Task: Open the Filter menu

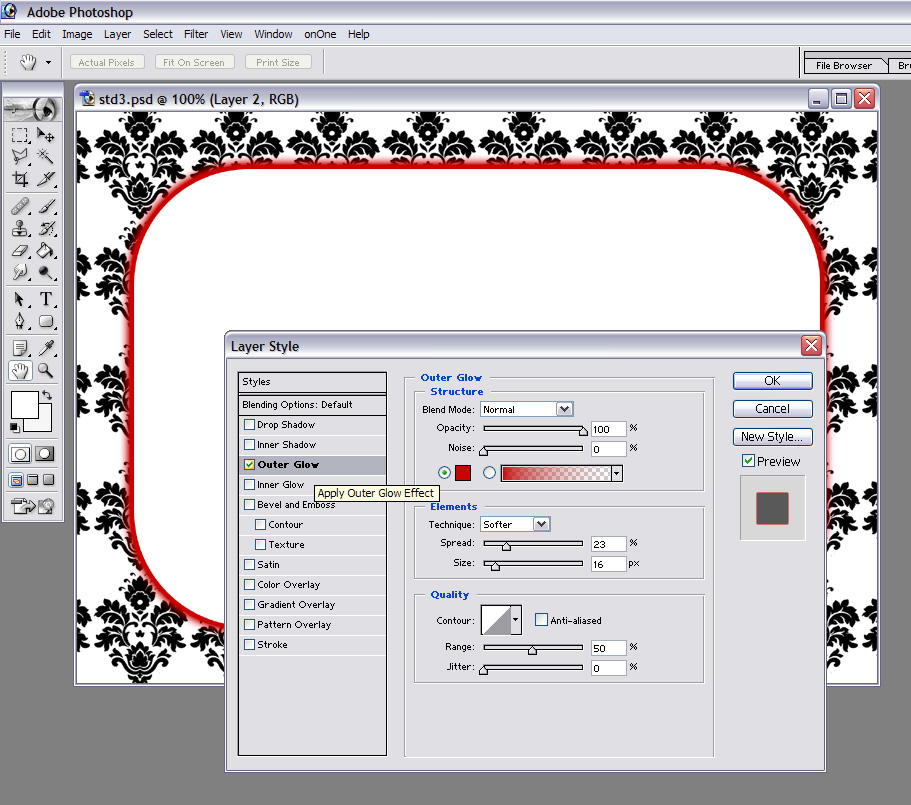Action: point(196,34)
